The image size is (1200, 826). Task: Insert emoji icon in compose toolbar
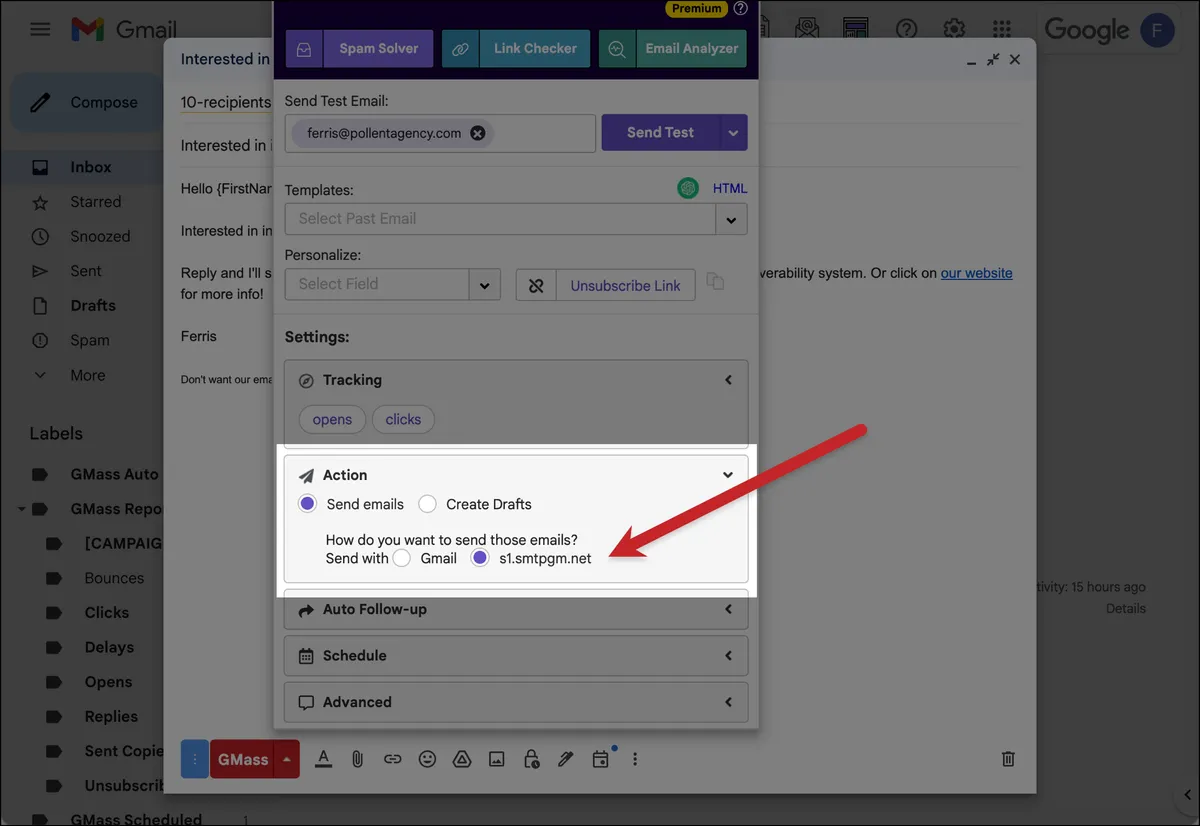pos(427,759)
